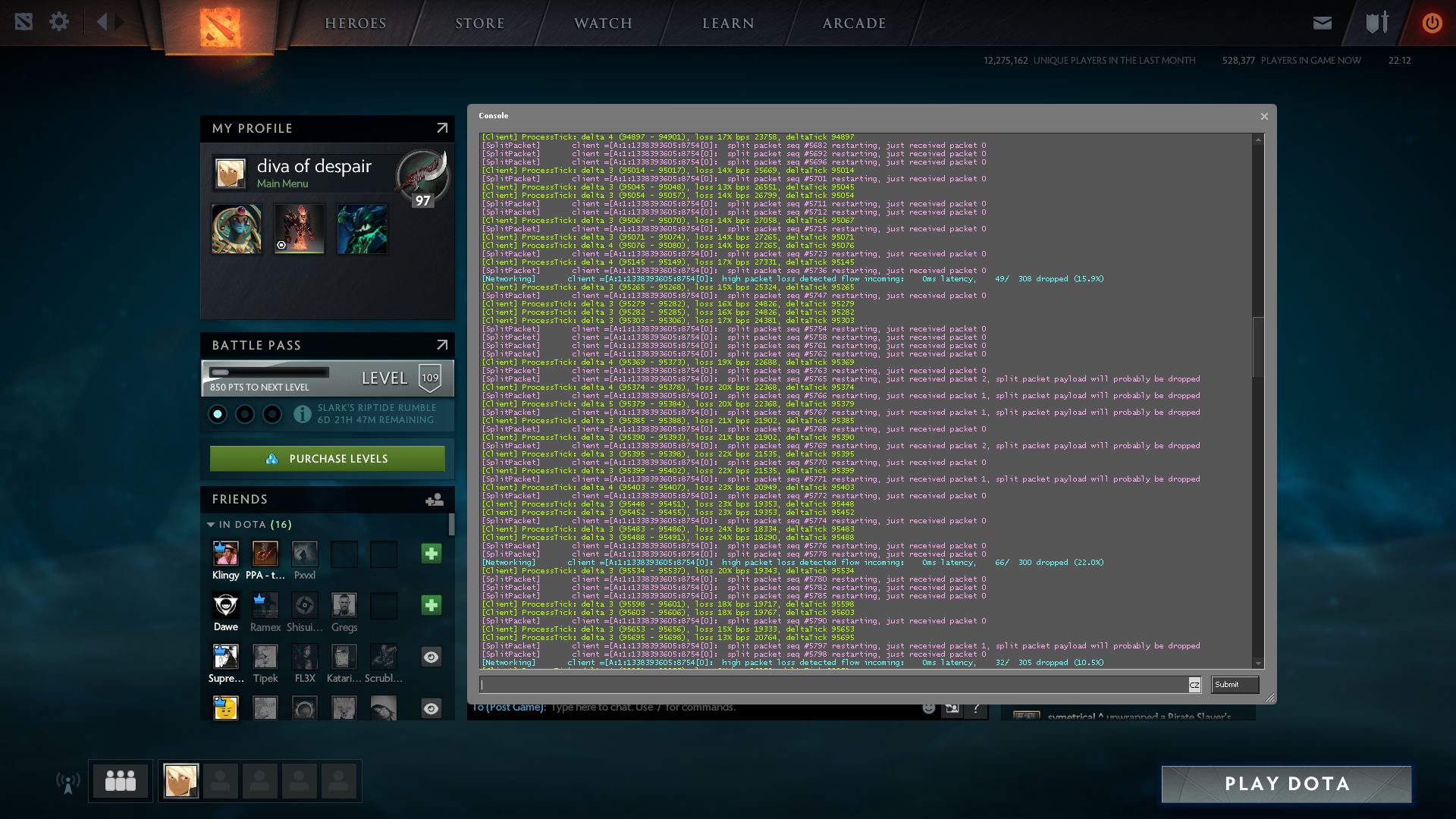The image size is (1456, 819).
Task: Open Shadow Fiend featured hero portrait
Action: [300, 229]
